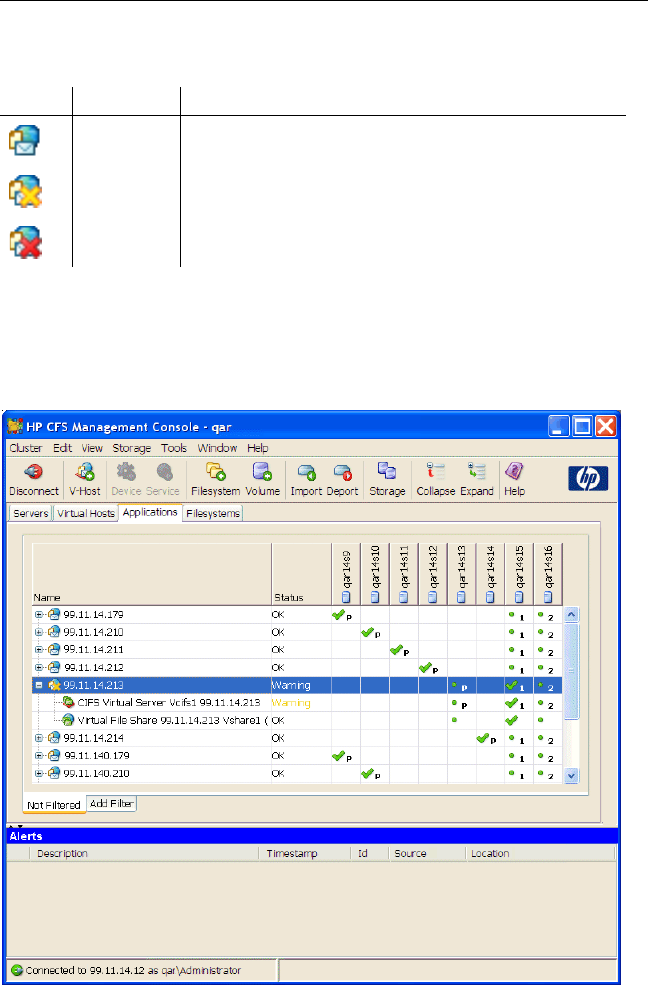Click the Virtual File Share Vshare1 icon
Viewport: 648px width, 985px height.
[68, 720]
